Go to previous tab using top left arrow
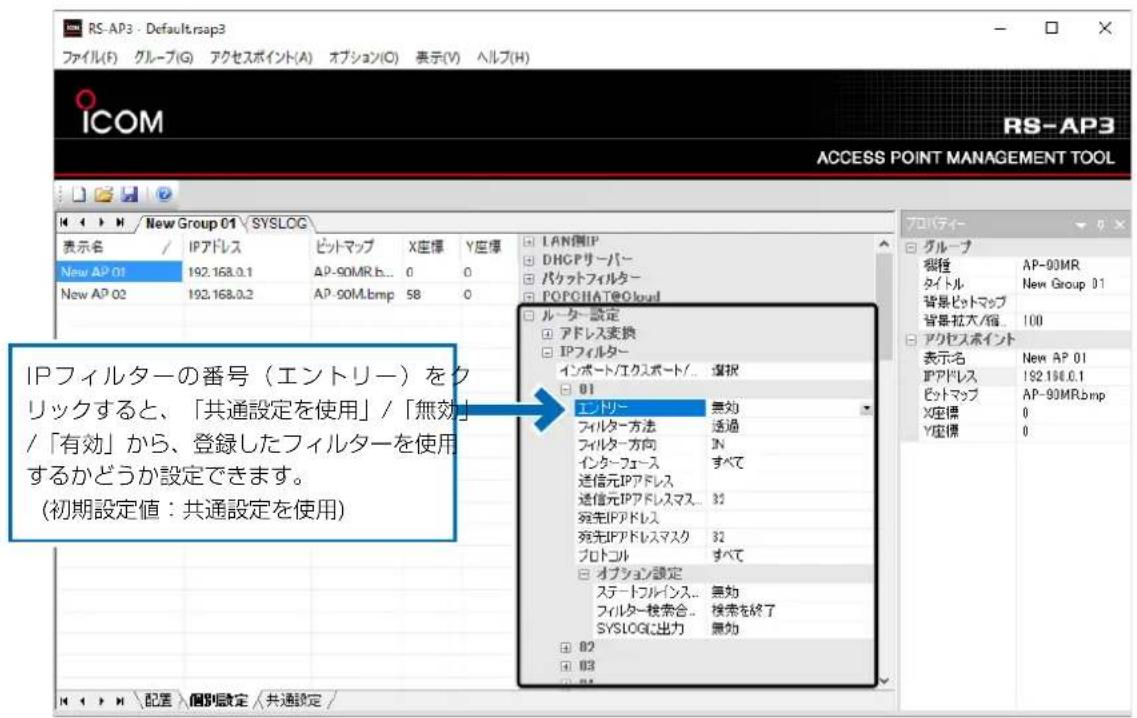1137x718 pixels. [83, 223]
